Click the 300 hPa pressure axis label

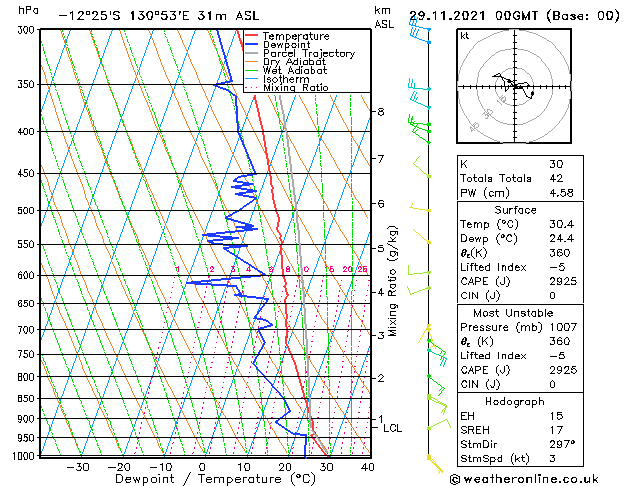click(28, 30)
